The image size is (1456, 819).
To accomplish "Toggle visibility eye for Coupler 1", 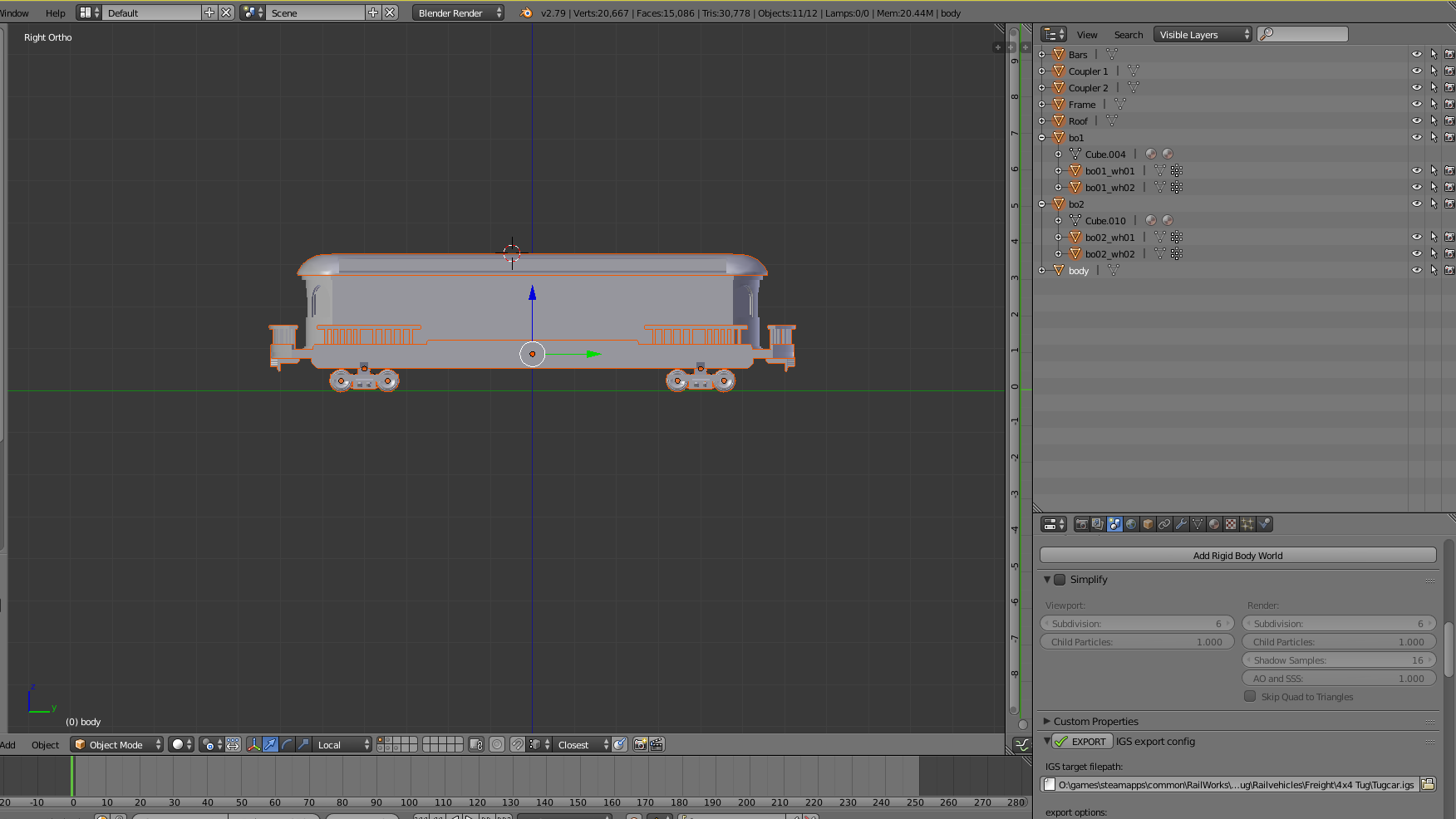I will pos(1417,71).
